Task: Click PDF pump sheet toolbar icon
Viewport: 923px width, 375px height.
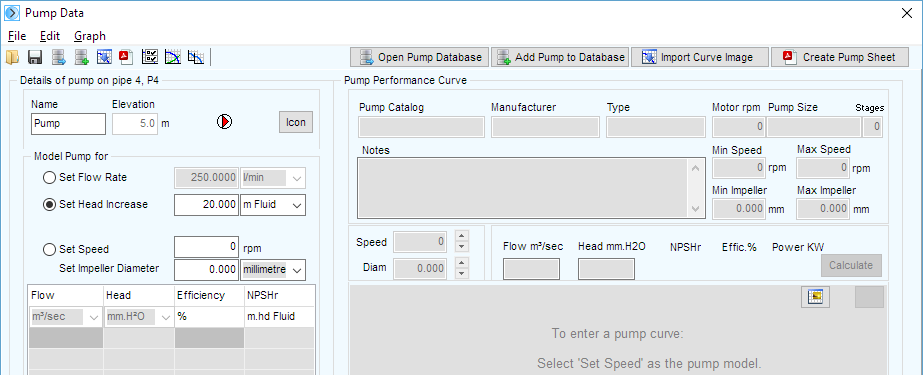Action: point(125,57)
